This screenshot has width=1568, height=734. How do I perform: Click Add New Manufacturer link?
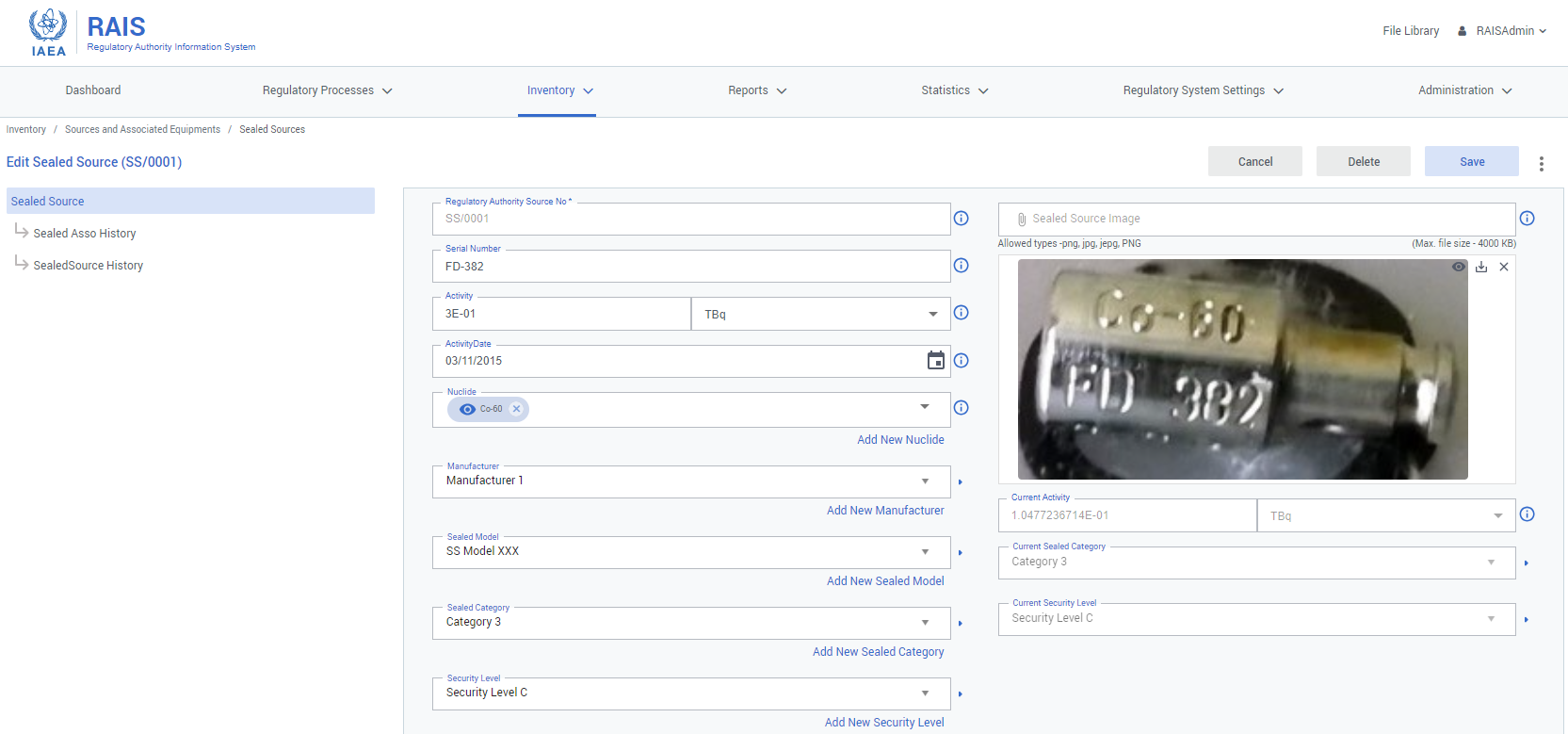[x=885, y=511]
